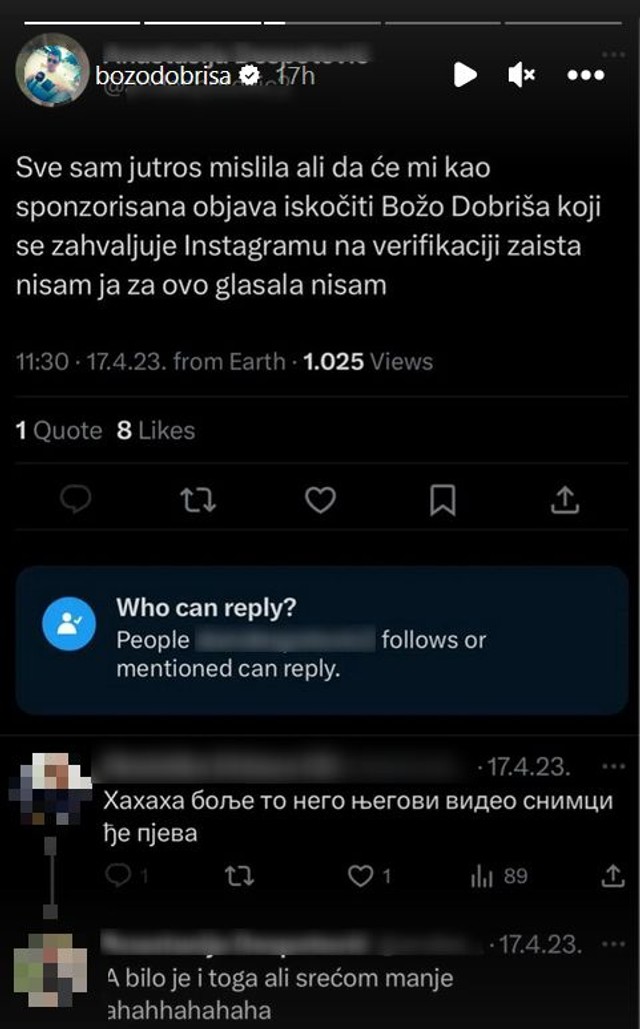Open the three-dot options menu
This screenshot has width=640, height=1029.
coord(585,75)
